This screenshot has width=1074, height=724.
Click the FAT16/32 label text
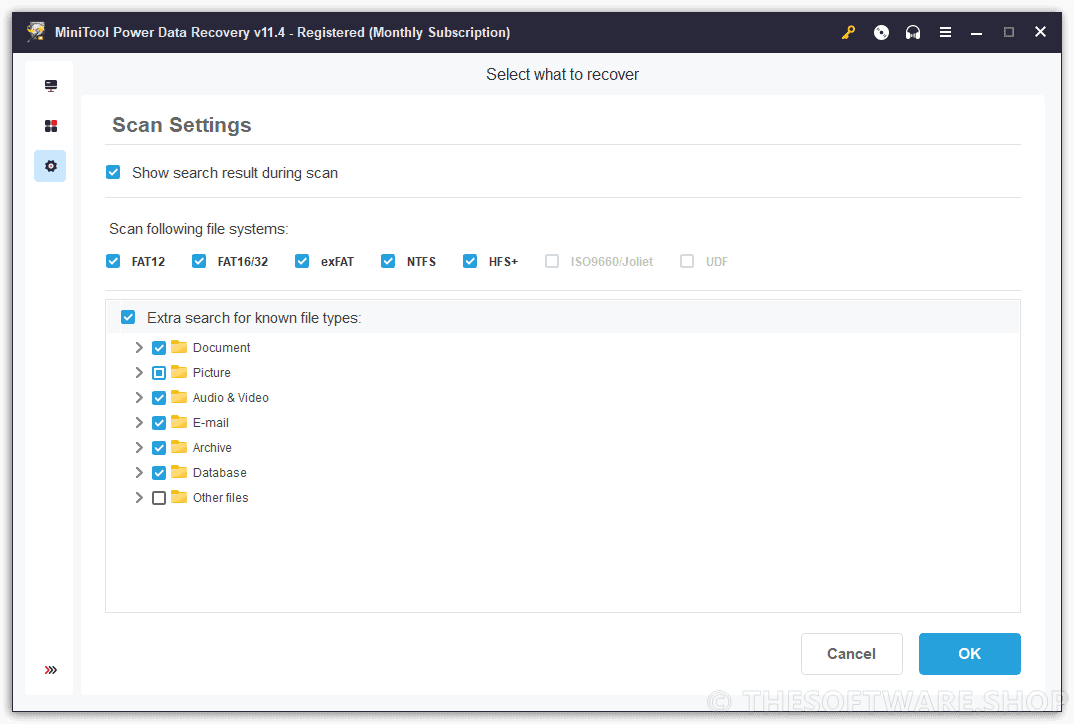pos(243,262)
